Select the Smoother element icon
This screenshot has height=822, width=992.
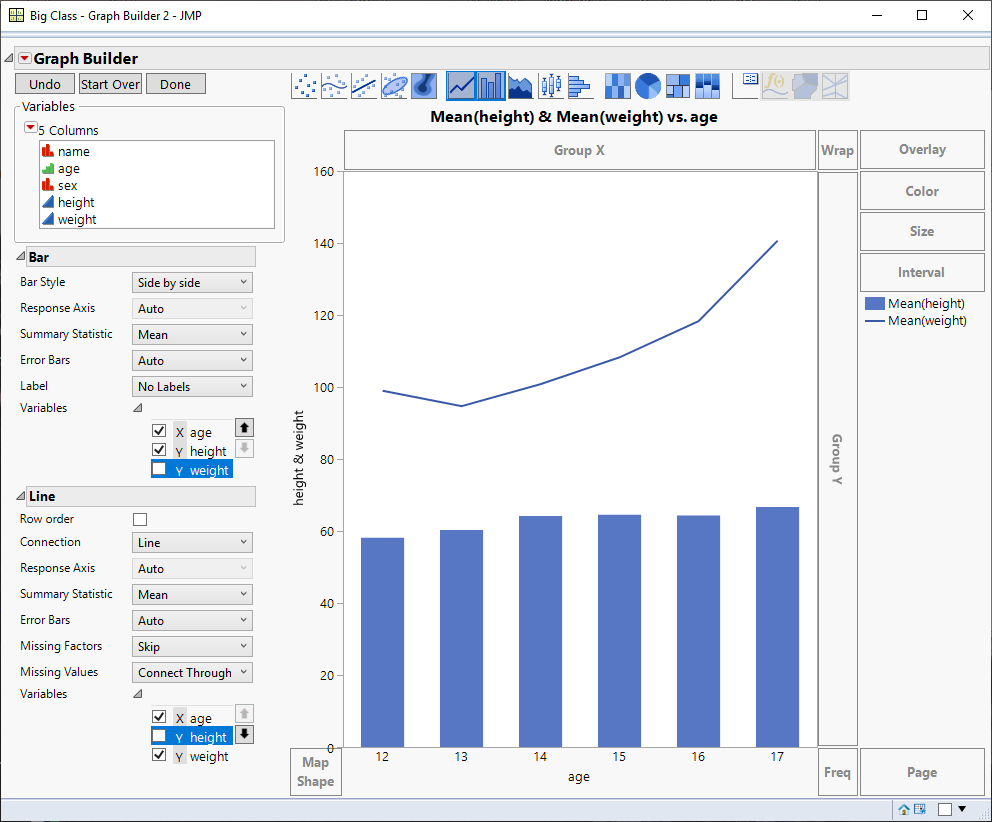334,86
